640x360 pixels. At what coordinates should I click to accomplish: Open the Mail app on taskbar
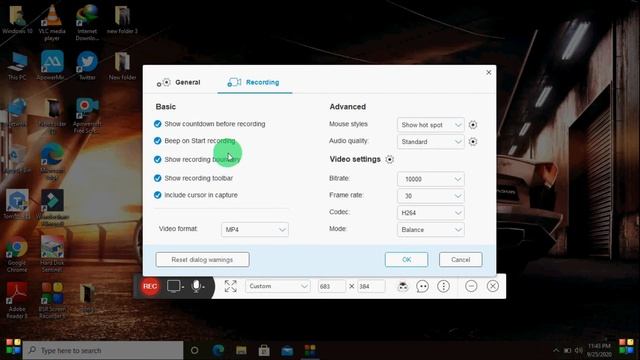point(287,350)
